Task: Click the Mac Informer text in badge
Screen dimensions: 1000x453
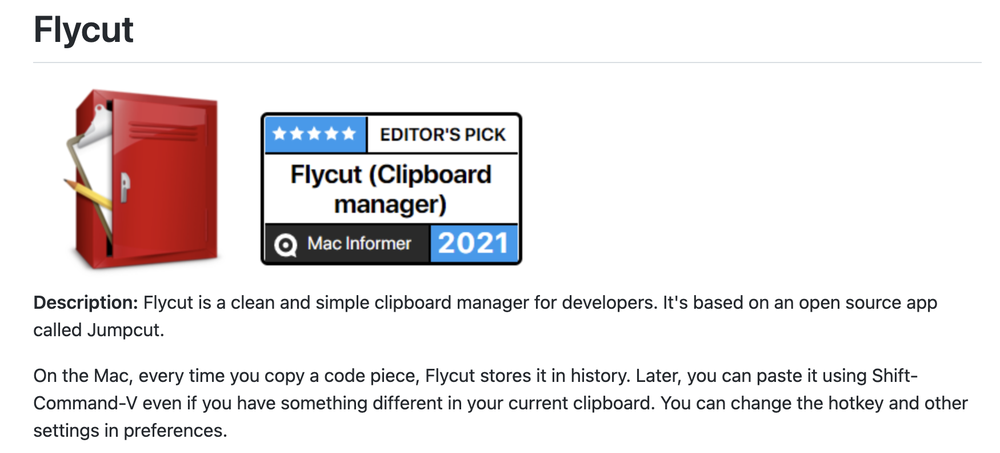Action: [359, 243]
